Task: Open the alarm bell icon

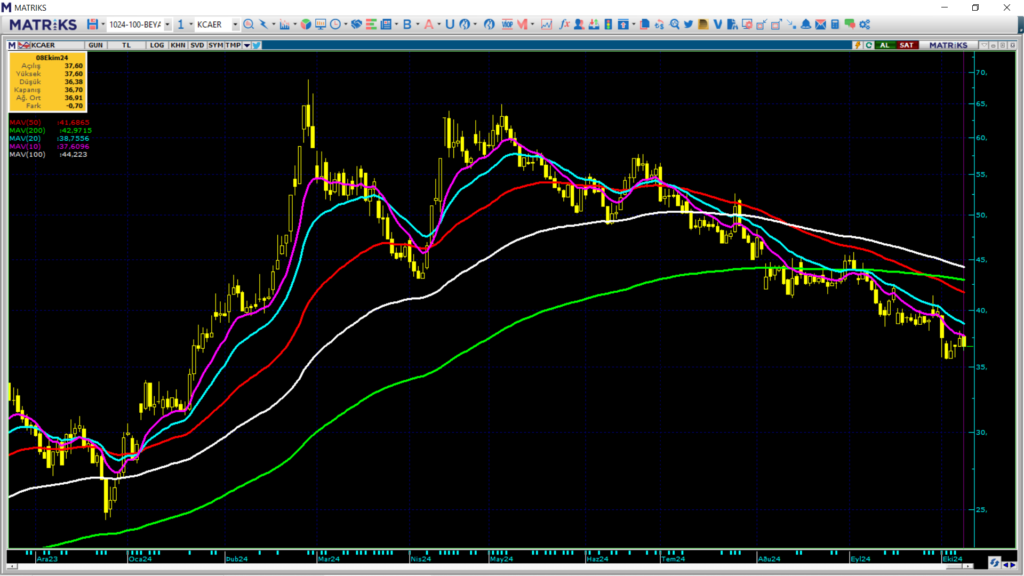Action: pyautogui.click(x=806, y=24)
